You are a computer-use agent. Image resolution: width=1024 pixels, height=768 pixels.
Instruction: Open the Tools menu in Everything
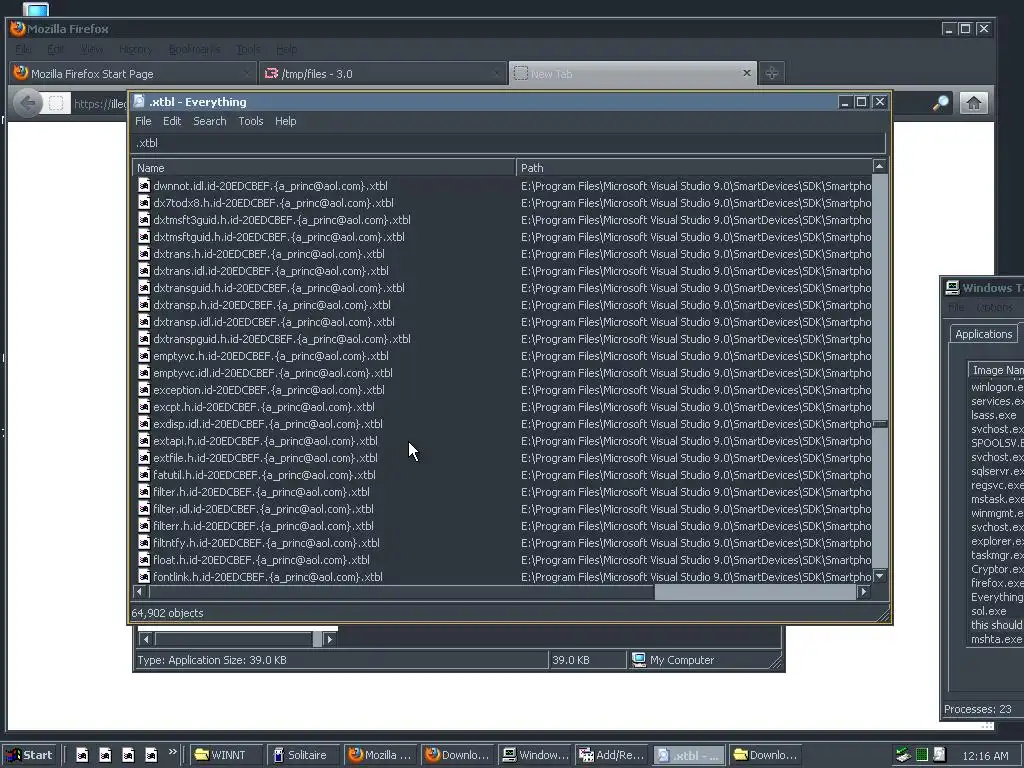251,121
